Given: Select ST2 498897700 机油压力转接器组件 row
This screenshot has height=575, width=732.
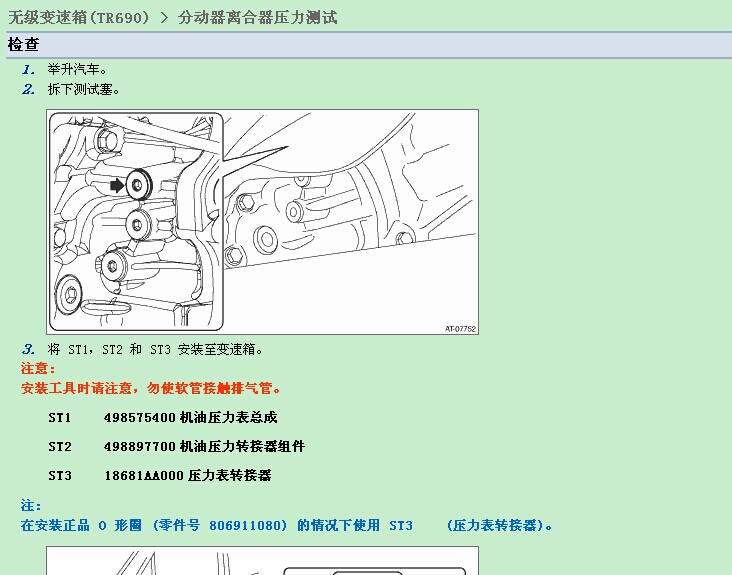Looking at the screenshot, I should pos(176,446).
